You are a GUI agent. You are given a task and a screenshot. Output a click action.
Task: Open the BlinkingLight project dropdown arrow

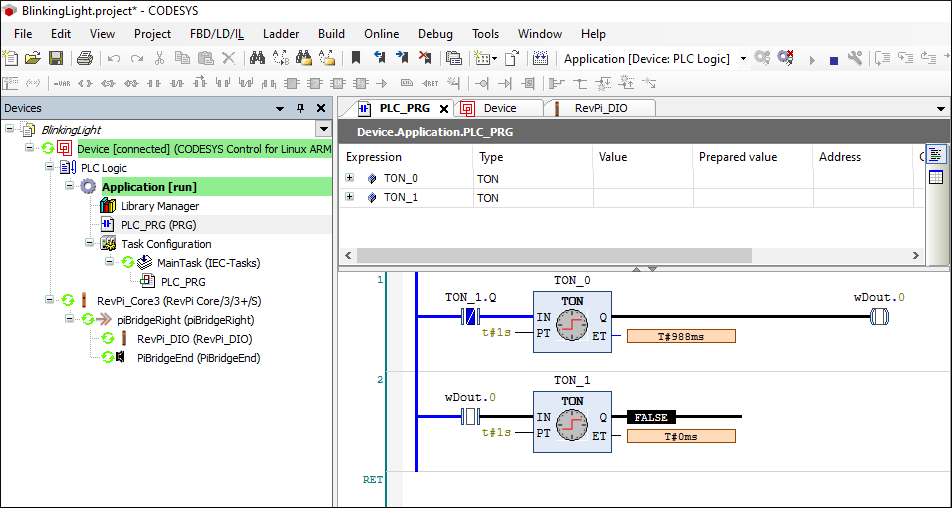click(324, 129)
